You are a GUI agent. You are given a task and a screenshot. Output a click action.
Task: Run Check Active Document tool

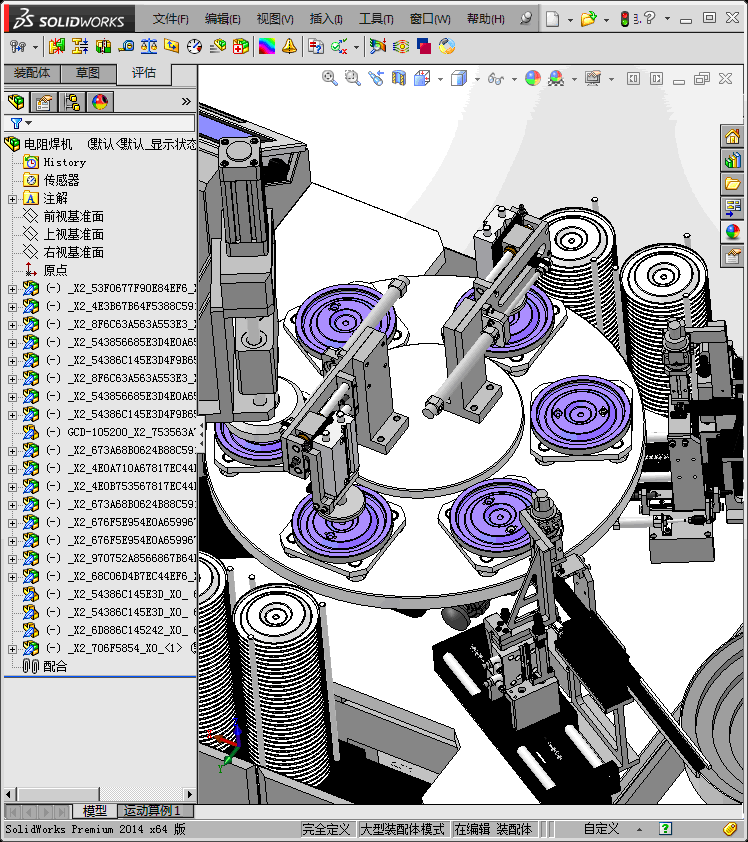tap(339, 47)
